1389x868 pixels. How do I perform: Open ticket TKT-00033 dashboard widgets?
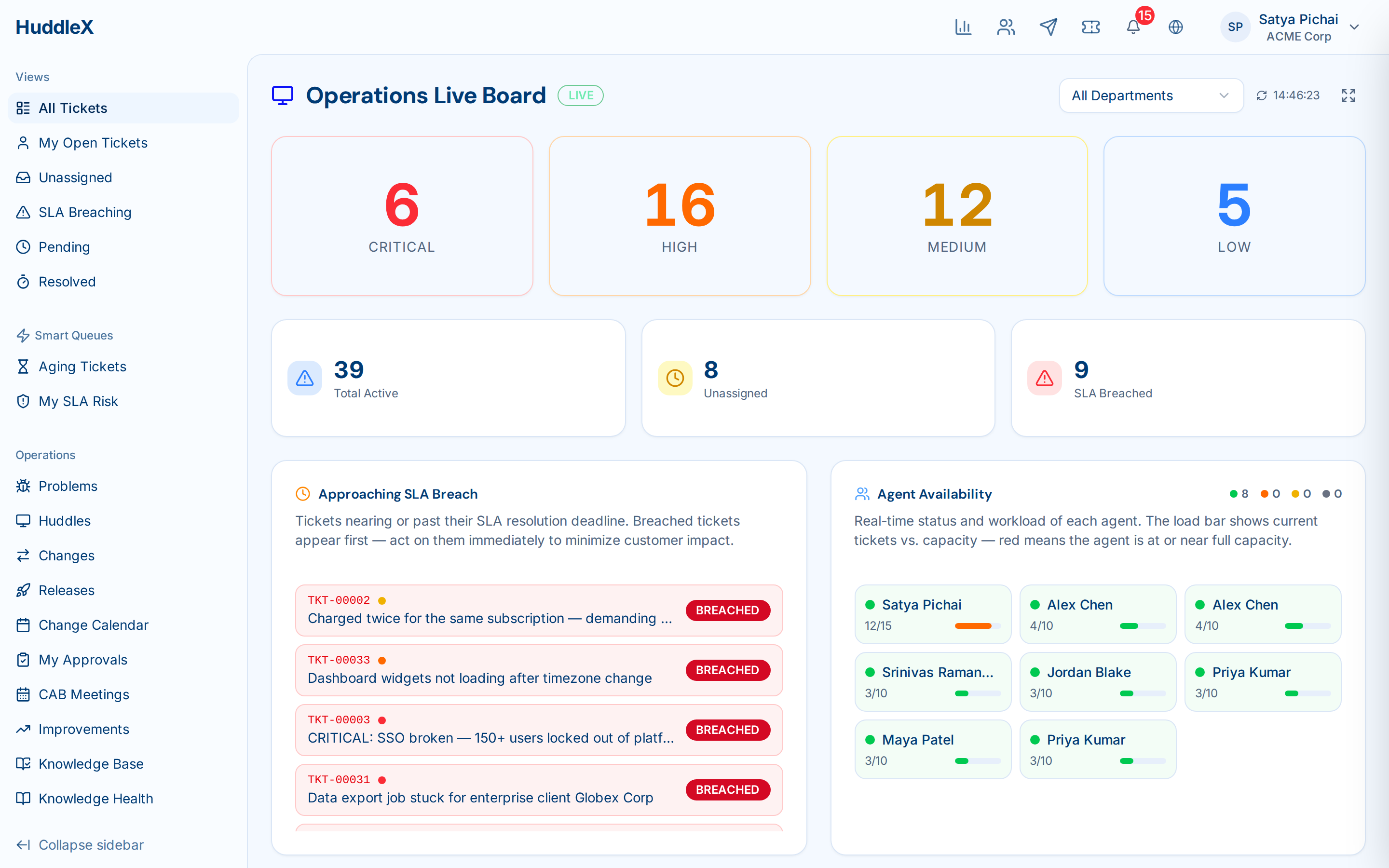click(x=539, y=670)
